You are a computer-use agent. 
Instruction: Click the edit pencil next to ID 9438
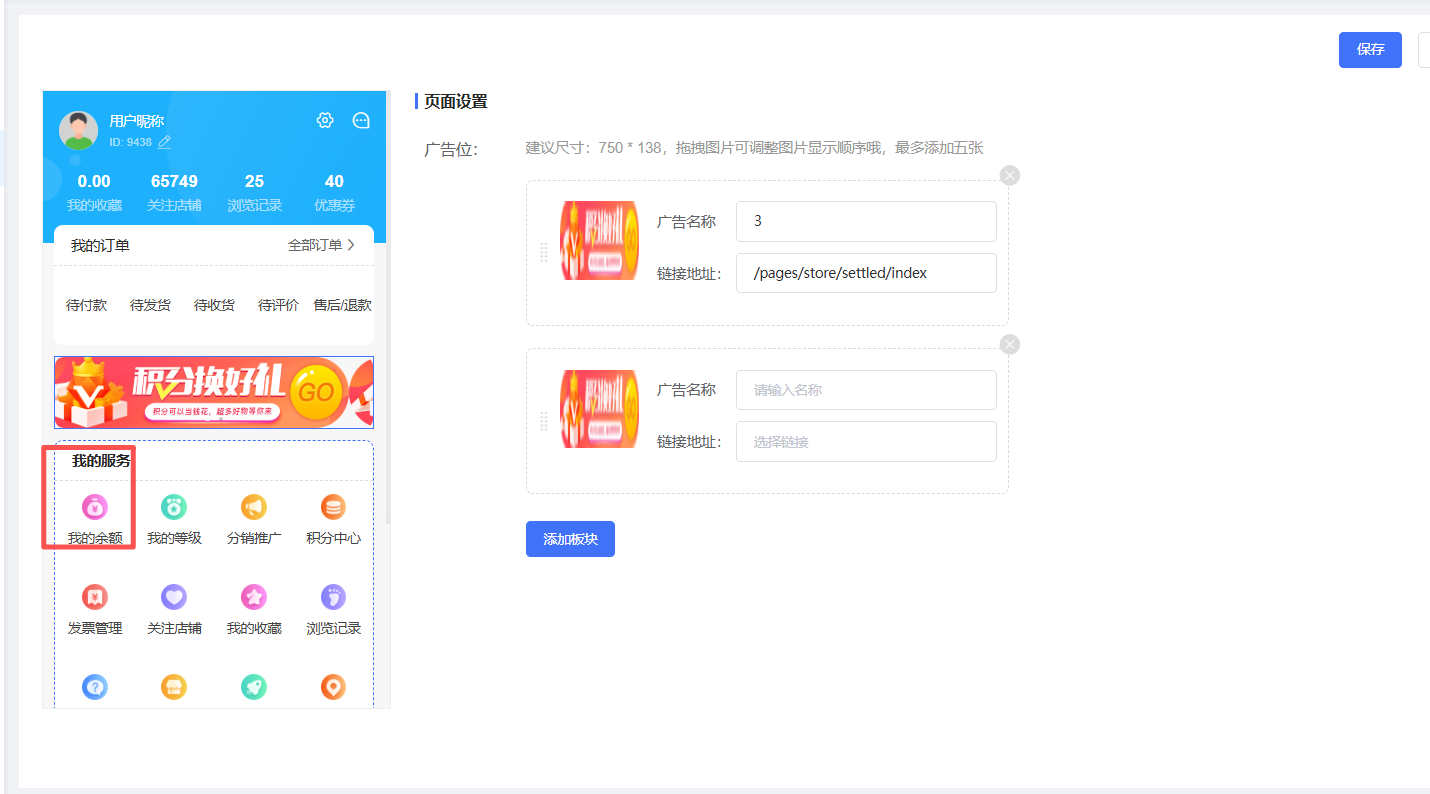[x=164, y=142]
